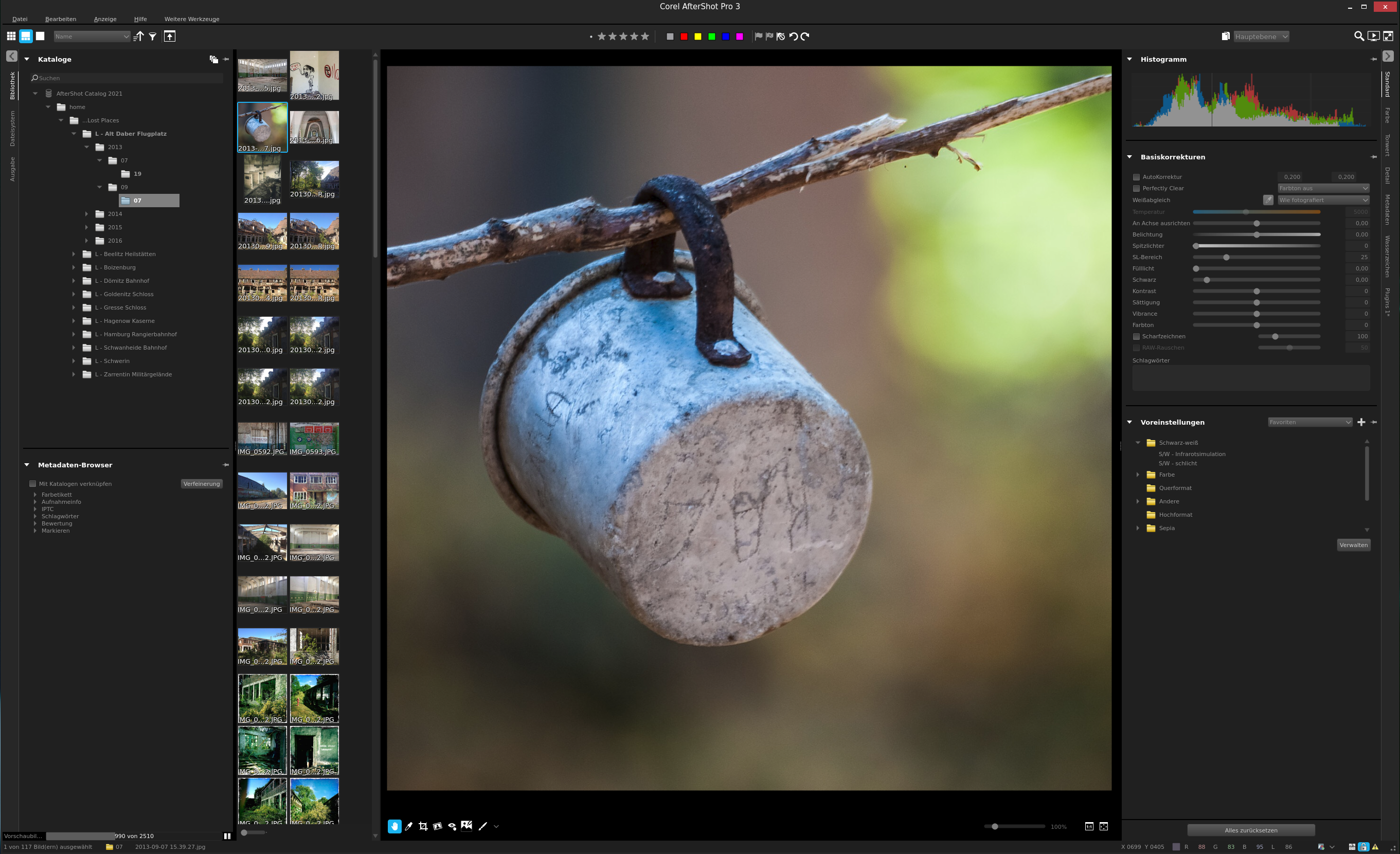The image size is (1400, 854).
Task: Switch to the Dateisystem side tab
Action: [12, 129]
